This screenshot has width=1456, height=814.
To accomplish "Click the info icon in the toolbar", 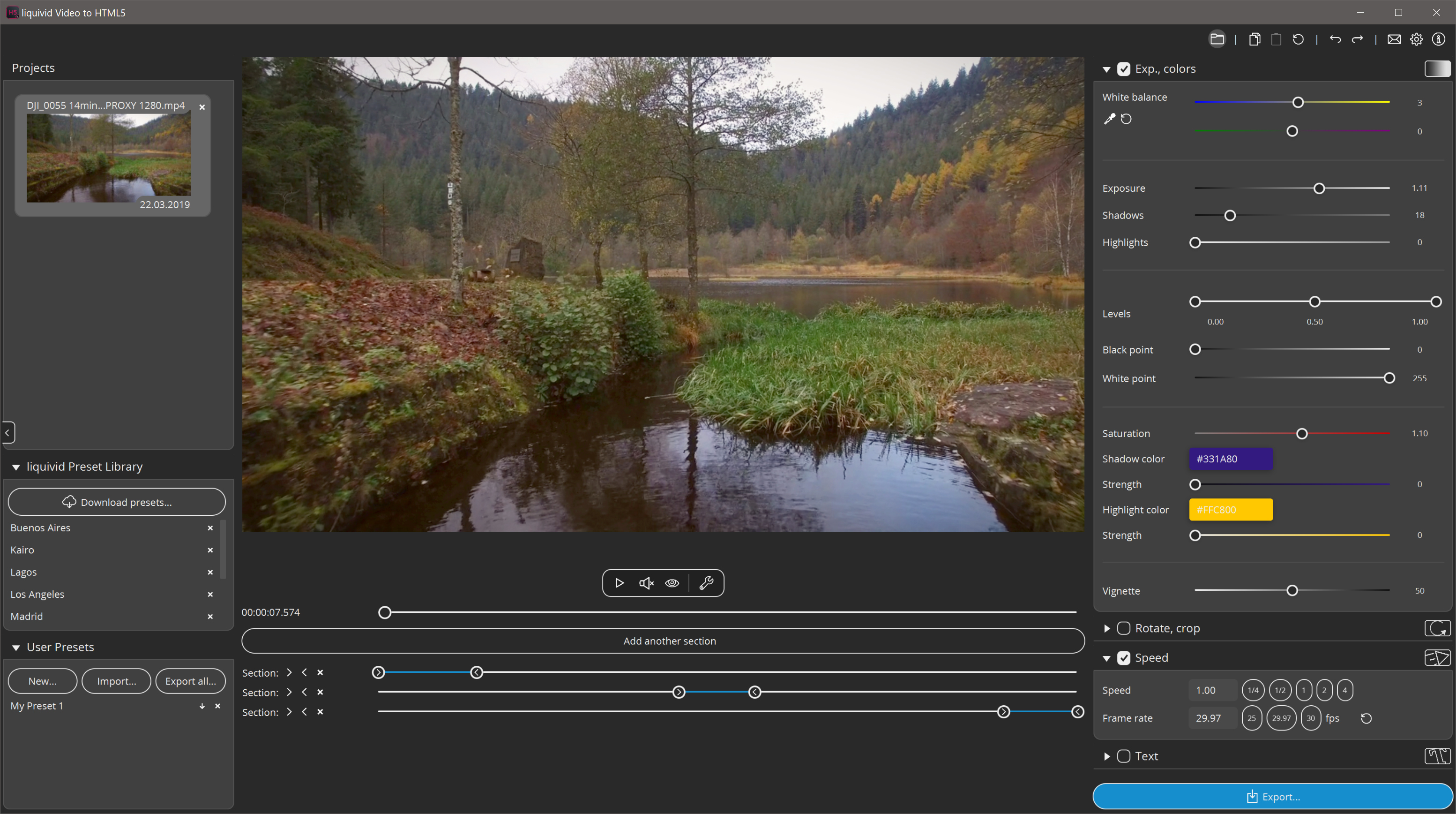I will pos(1439,39).
